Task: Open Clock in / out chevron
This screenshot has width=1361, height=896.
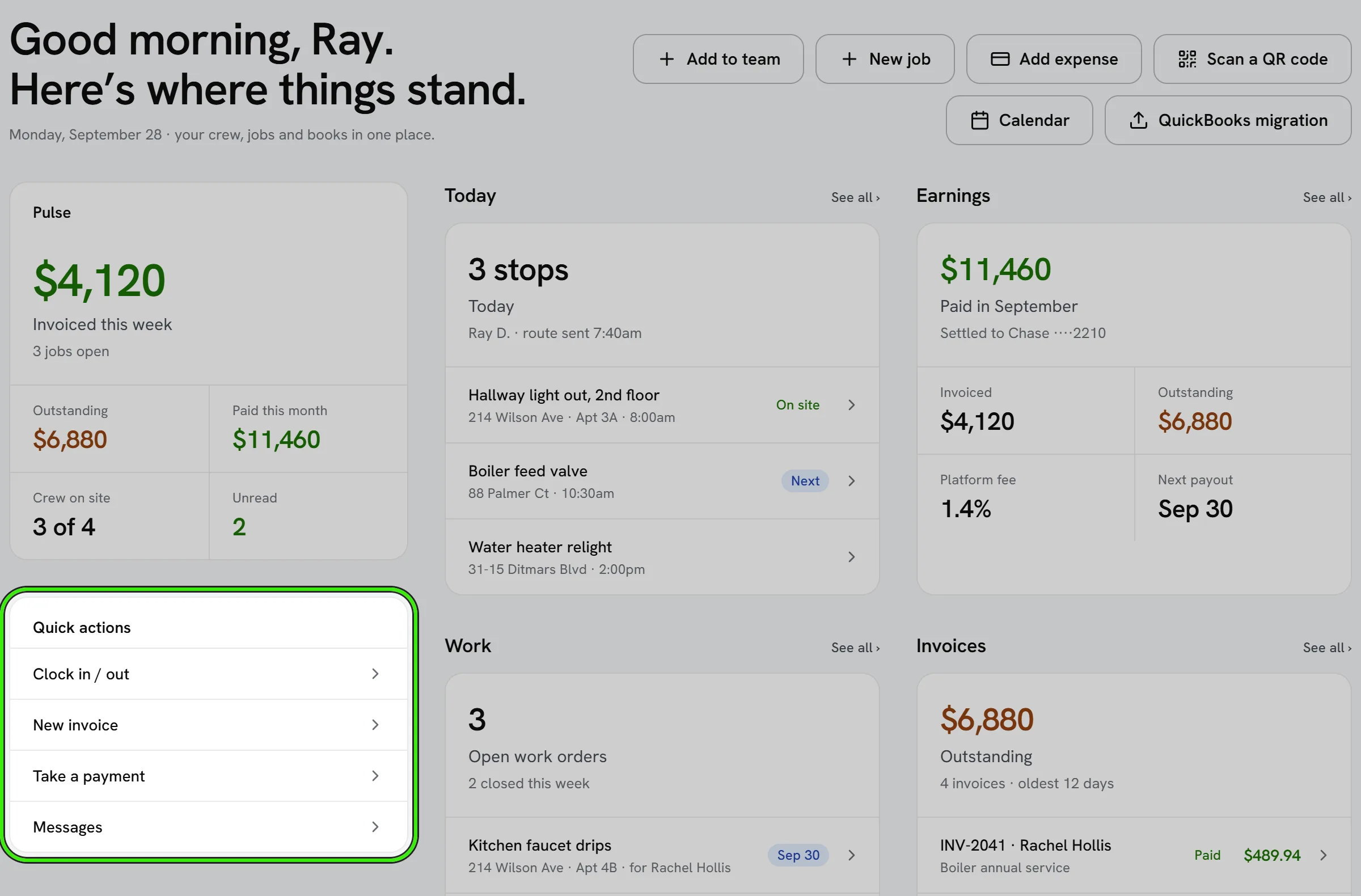Action: click(x=375, y=674)
